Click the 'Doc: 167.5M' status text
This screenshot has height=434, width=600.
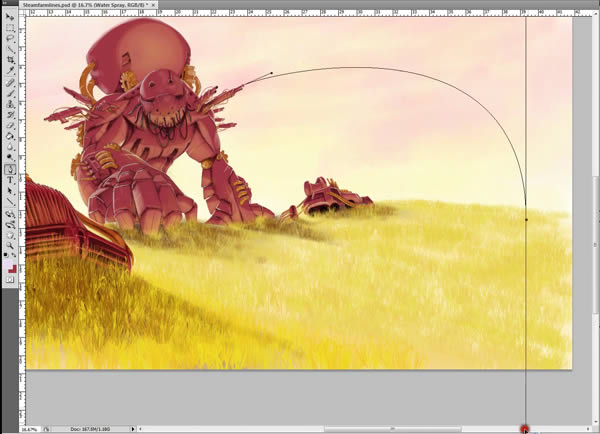(90, 429)
